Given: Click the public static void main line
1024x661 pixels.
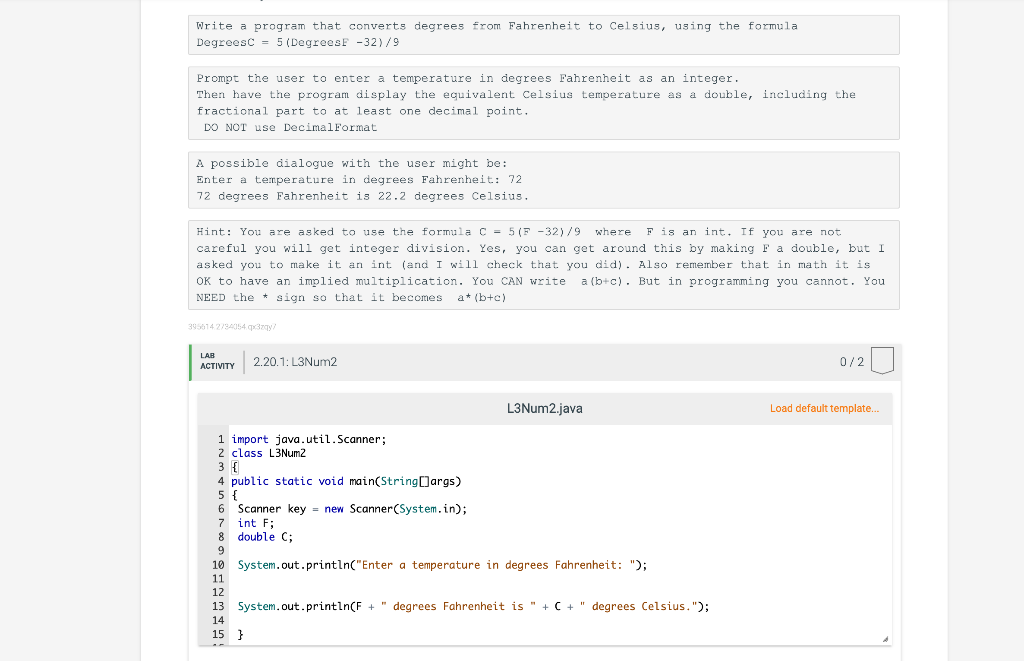Looking at the screenshot, I should (346, 481).
